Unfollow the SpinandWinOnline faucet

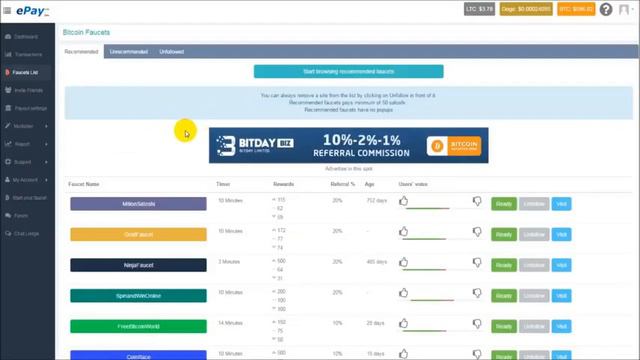coord(534,296)
